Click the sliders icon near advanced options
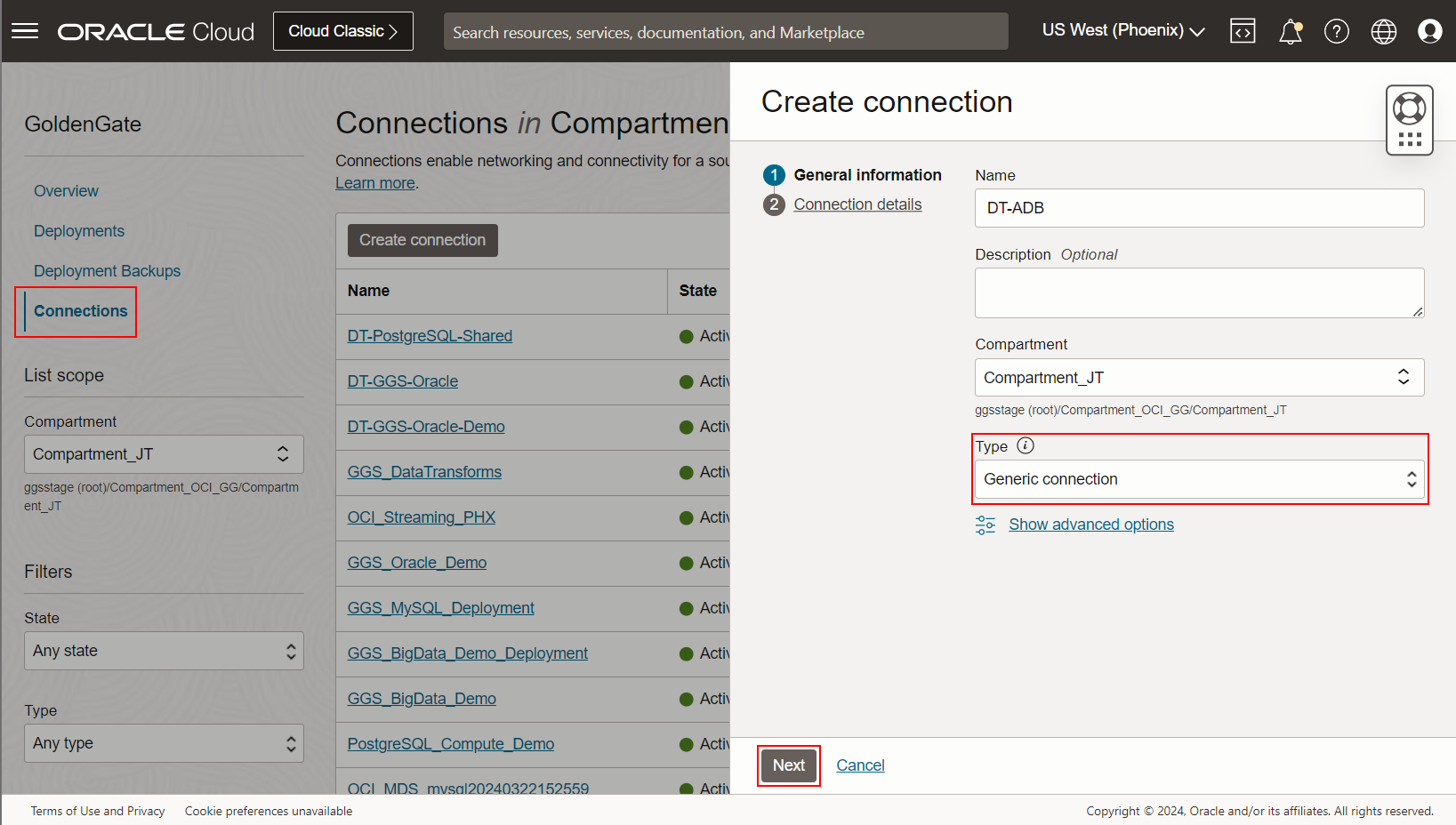This screenshot has width=1456, height=825. 985,525
